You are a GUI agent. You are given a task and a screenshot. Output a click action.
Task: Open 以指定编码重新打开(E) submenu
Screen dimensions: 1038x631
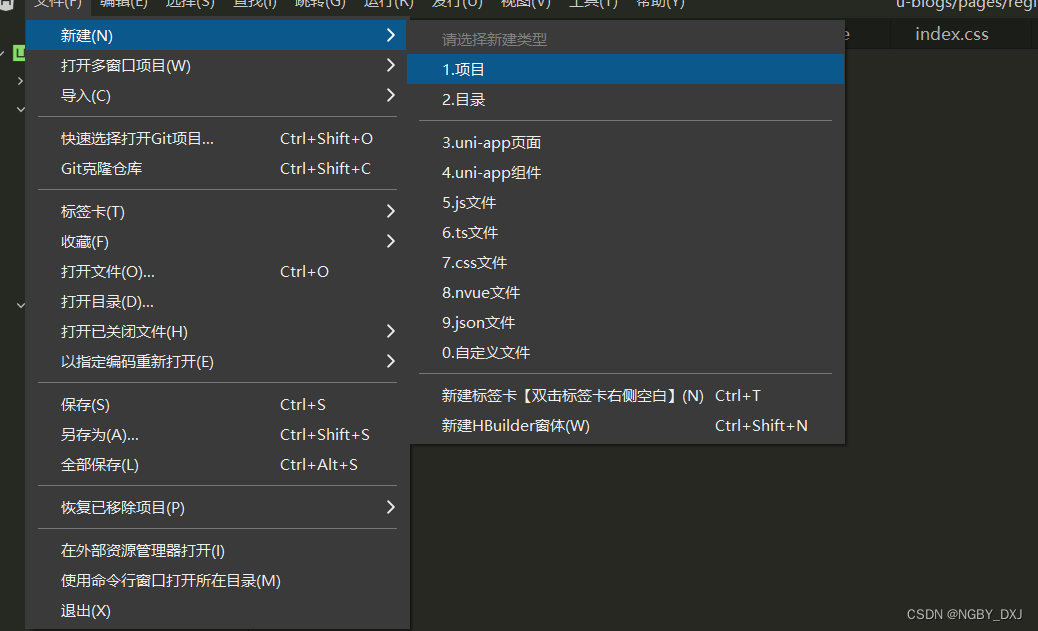216,362
